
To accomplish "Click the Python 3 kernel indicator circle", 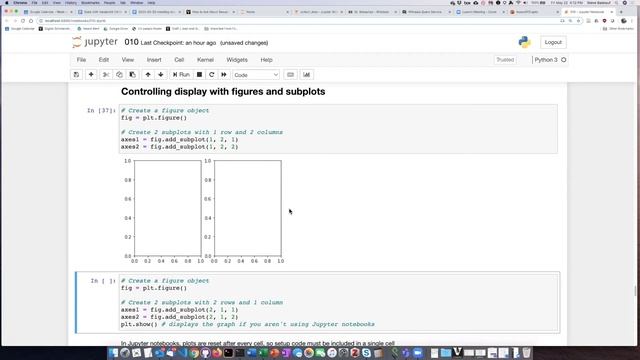I will click(x=564, y=60).
